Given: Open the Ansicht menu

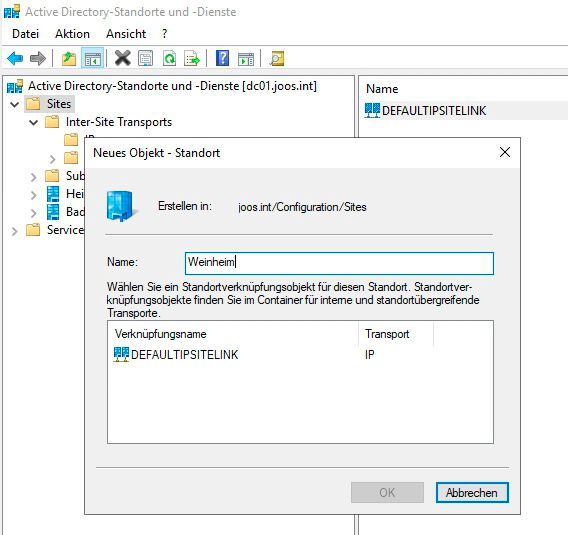Looking at the screenshot, I should point(126,34).
